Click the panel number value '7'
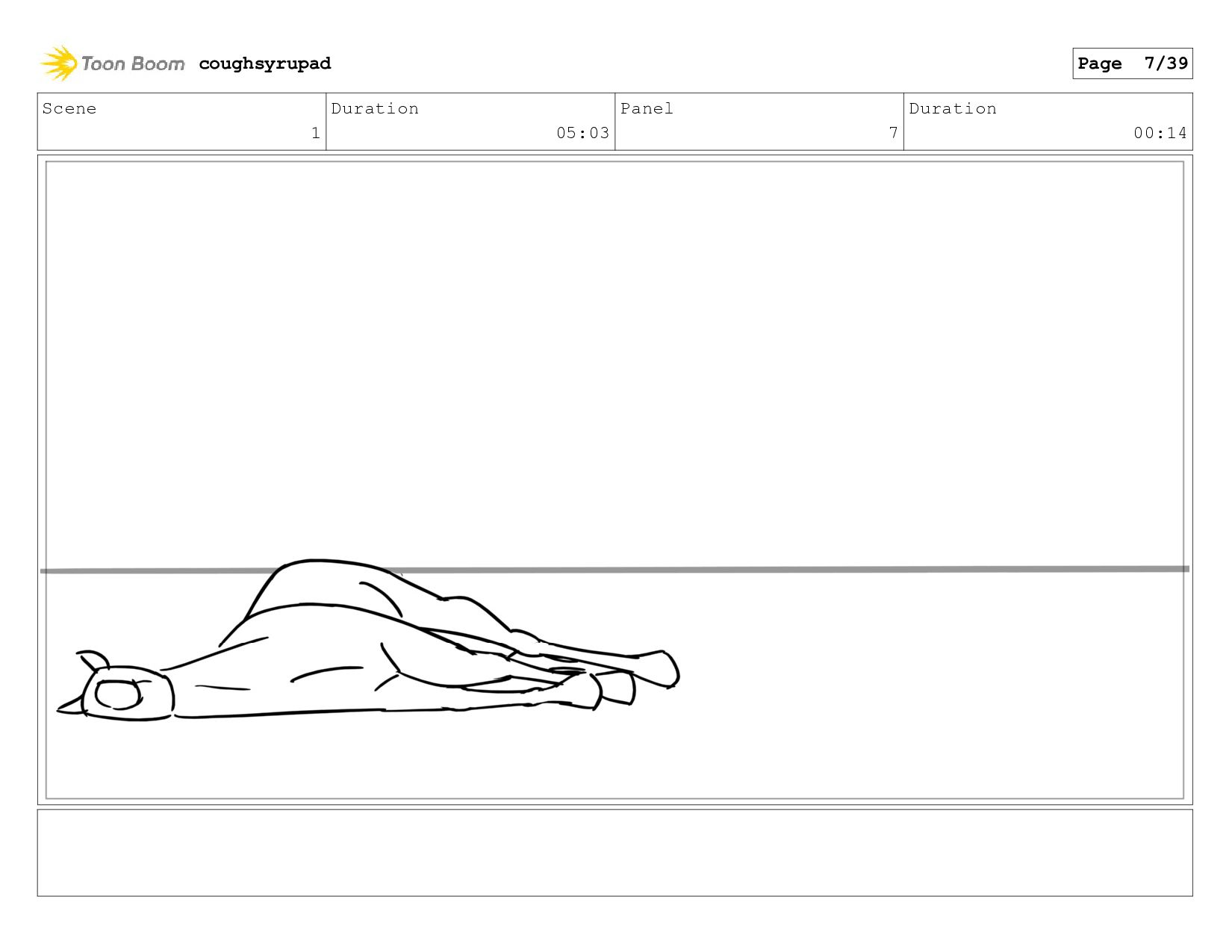This screenshot has width=1232, height=952. (x=893, y=133)
